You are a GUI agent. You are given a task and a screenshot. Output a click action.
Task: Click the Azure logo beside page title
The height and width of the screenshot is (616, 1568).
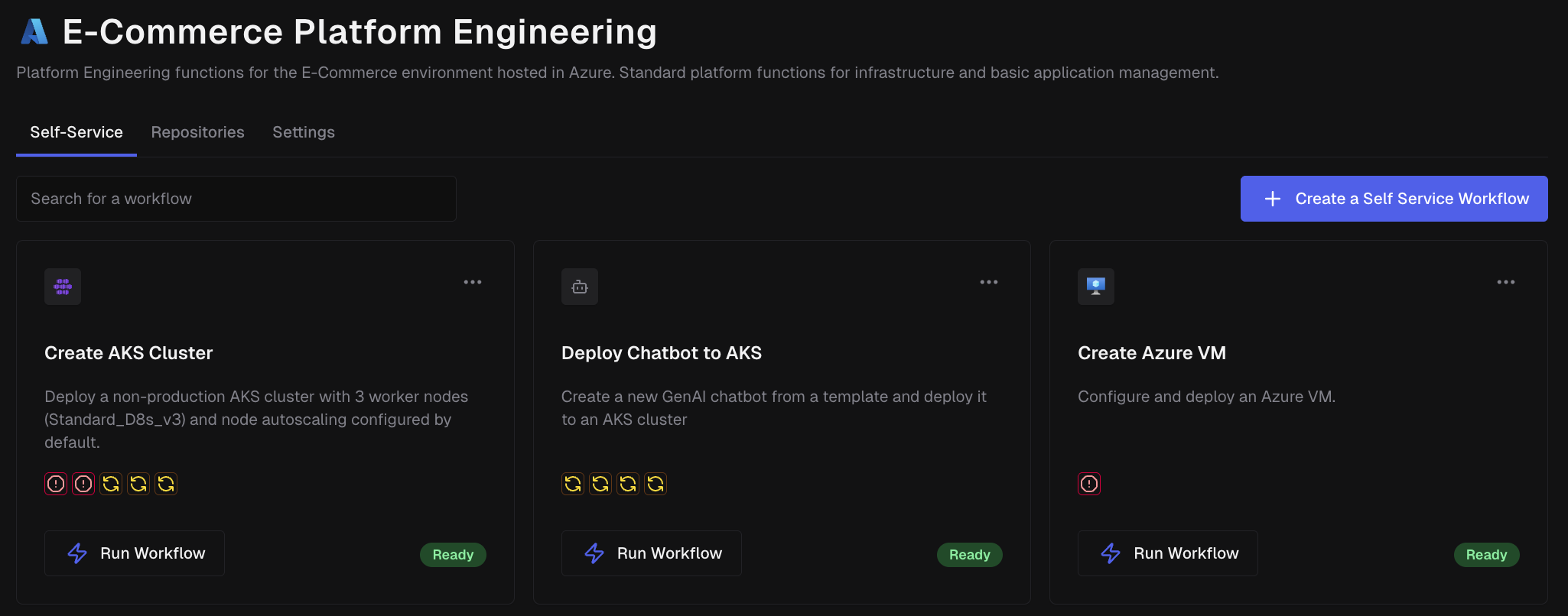(34, 32)
